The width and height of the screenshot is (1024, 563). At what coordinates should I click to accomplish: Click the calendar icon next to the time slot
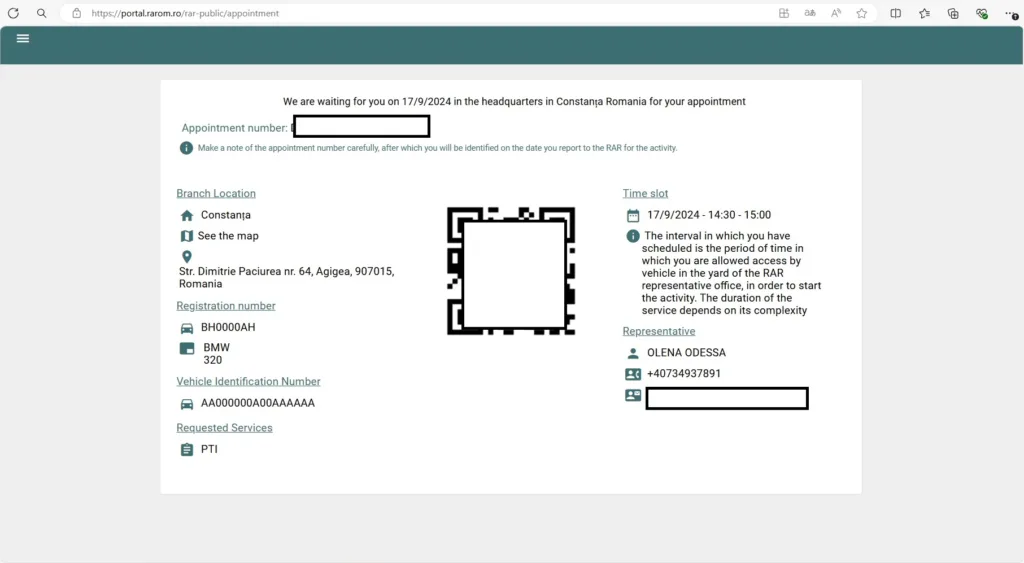[632, 215]
